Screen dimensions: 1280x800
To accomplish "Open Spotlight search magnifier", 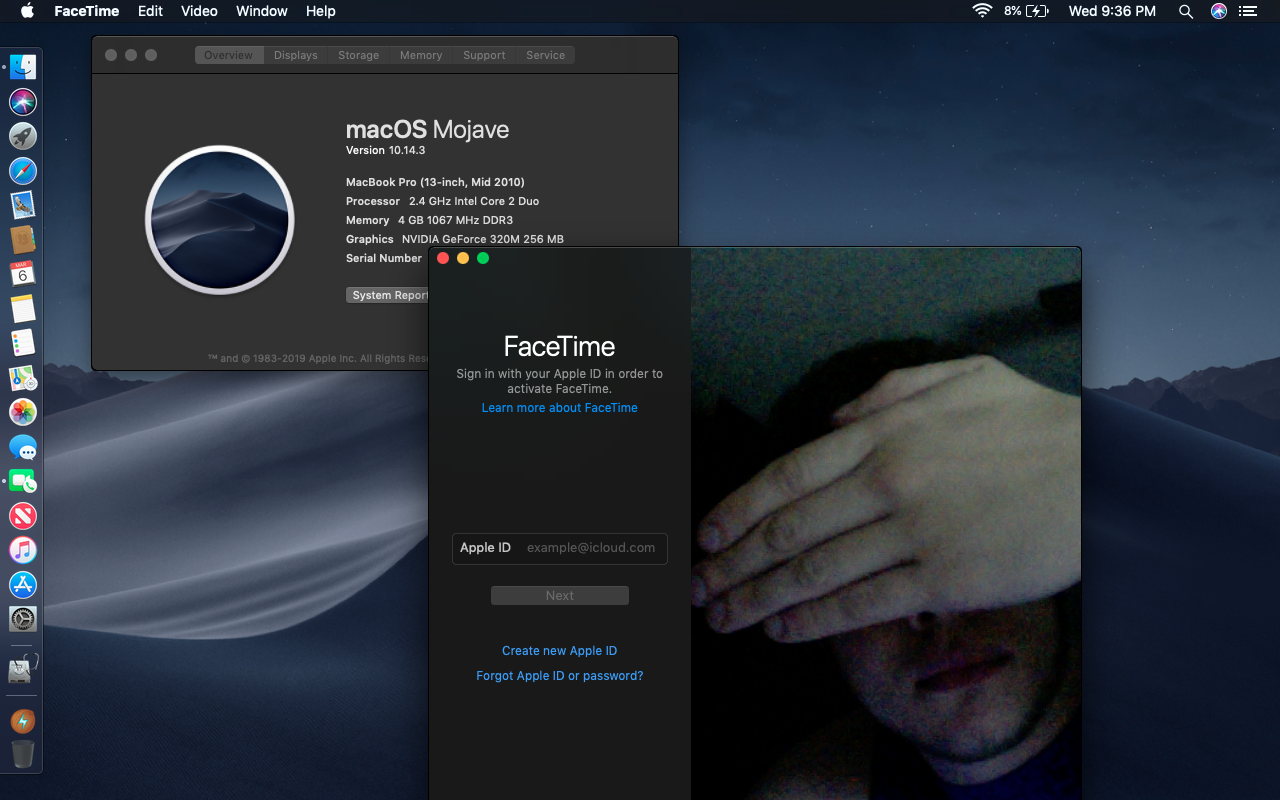I will point(1186,11).
